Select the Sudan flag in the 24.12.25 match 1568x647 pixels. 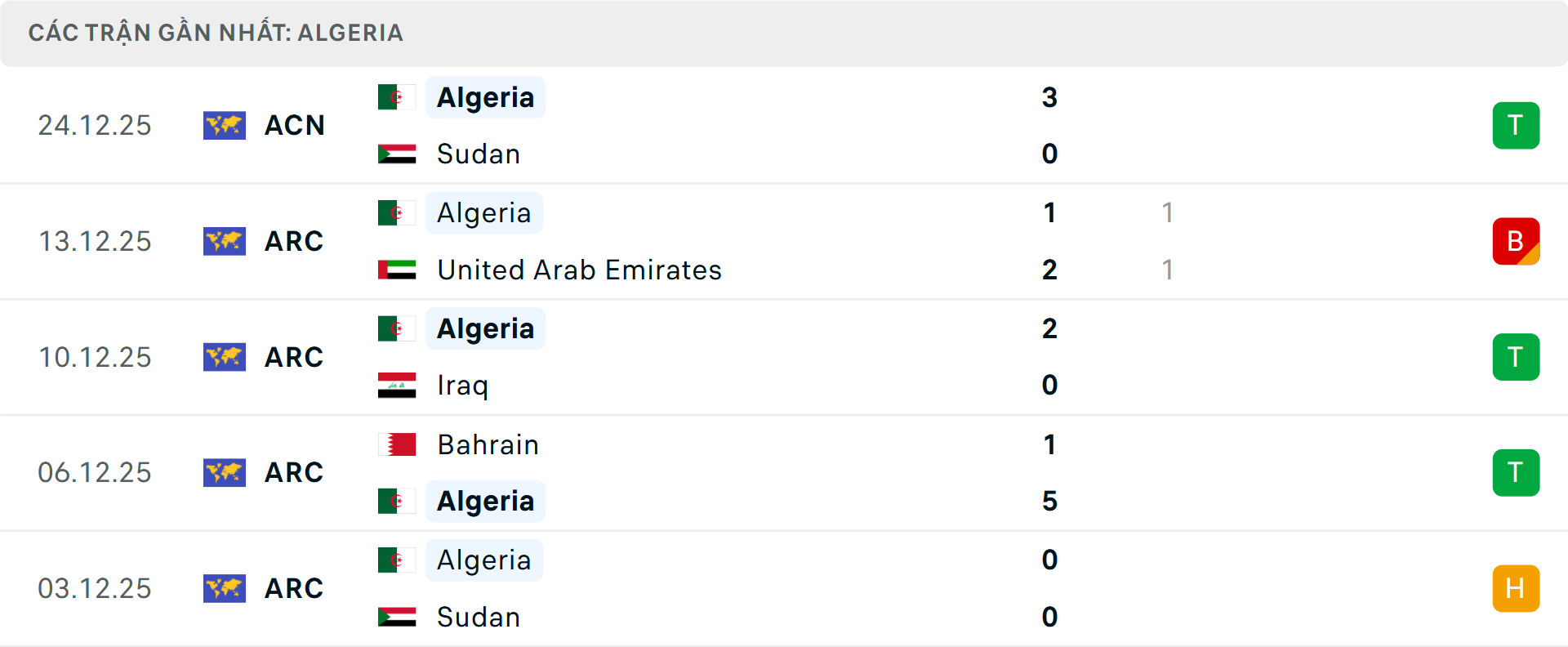pos(396,154)
